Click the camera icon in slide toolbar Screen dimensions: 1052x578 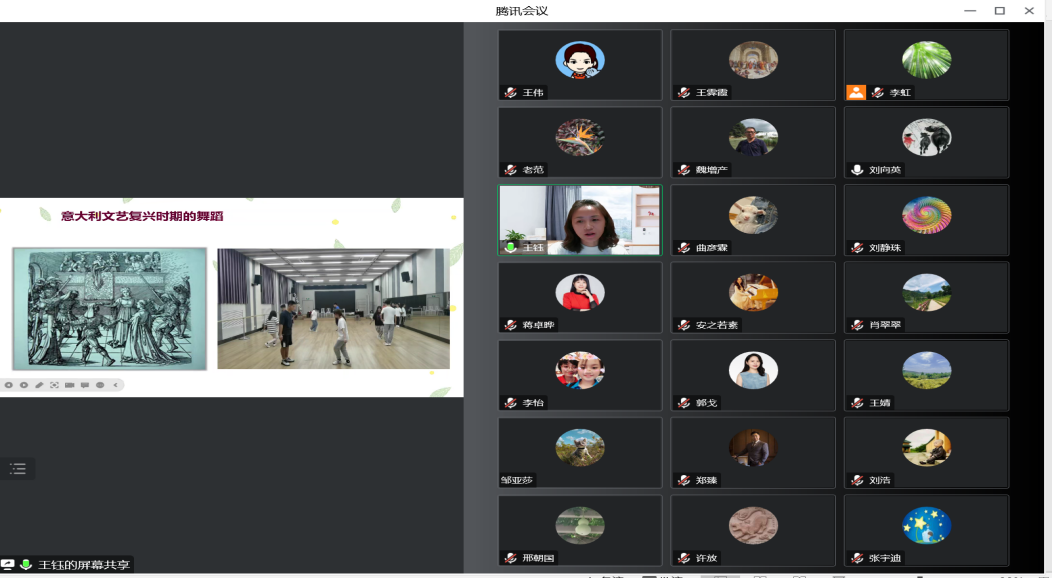pyautogui.click(x=70, y=385)
